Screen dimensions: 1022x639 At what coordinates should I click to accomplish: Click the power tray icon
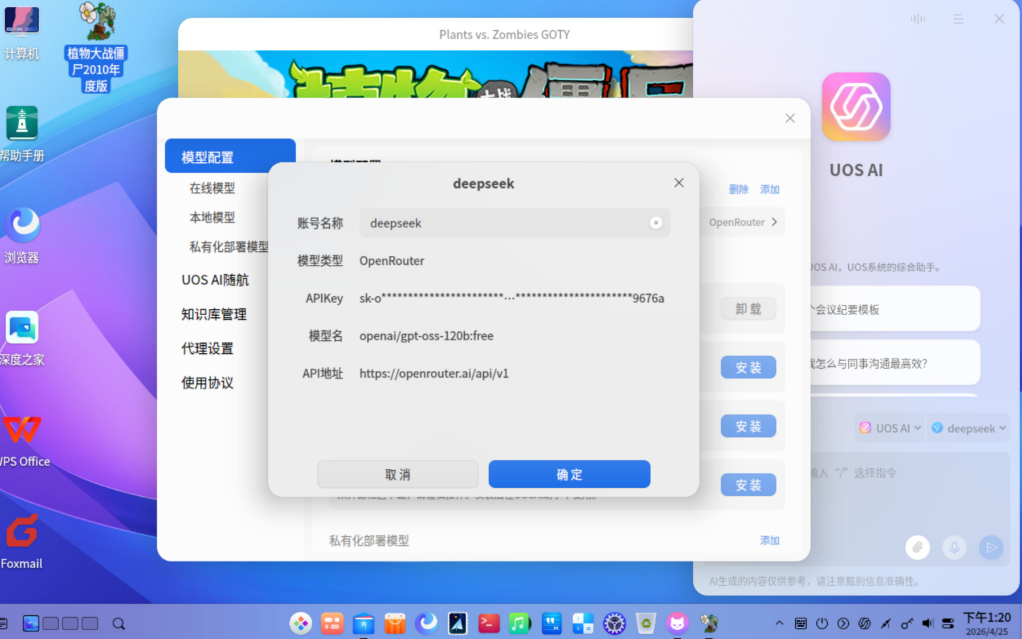(x=822, y=623)
